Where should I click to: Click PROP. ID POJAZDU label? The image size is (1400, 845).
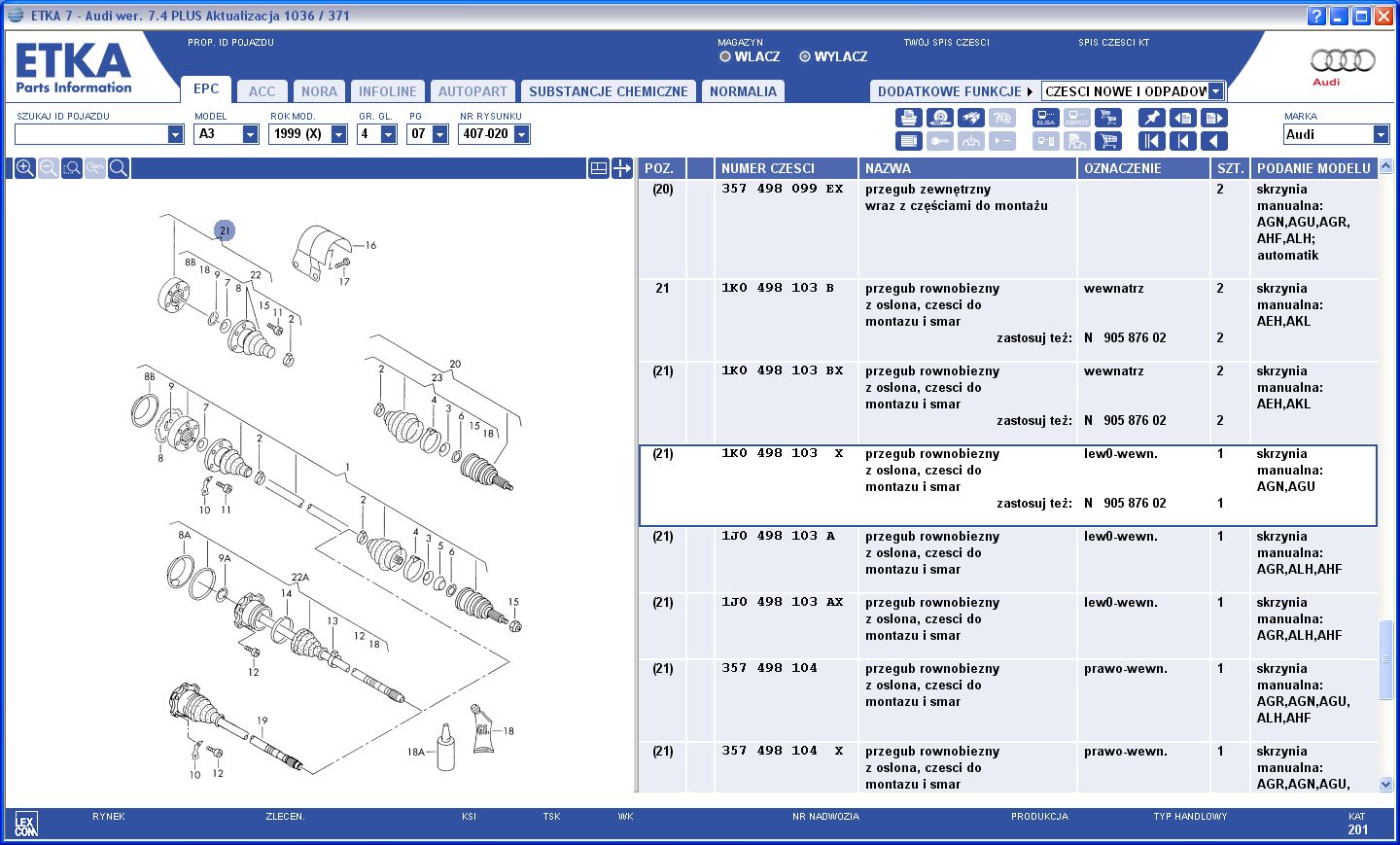click(230, 43)
